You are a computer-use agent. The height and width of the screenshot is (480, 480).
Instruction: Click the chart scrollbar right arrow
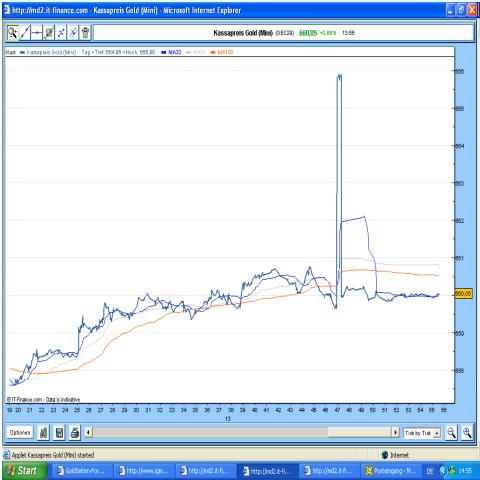tap(395, 433)
